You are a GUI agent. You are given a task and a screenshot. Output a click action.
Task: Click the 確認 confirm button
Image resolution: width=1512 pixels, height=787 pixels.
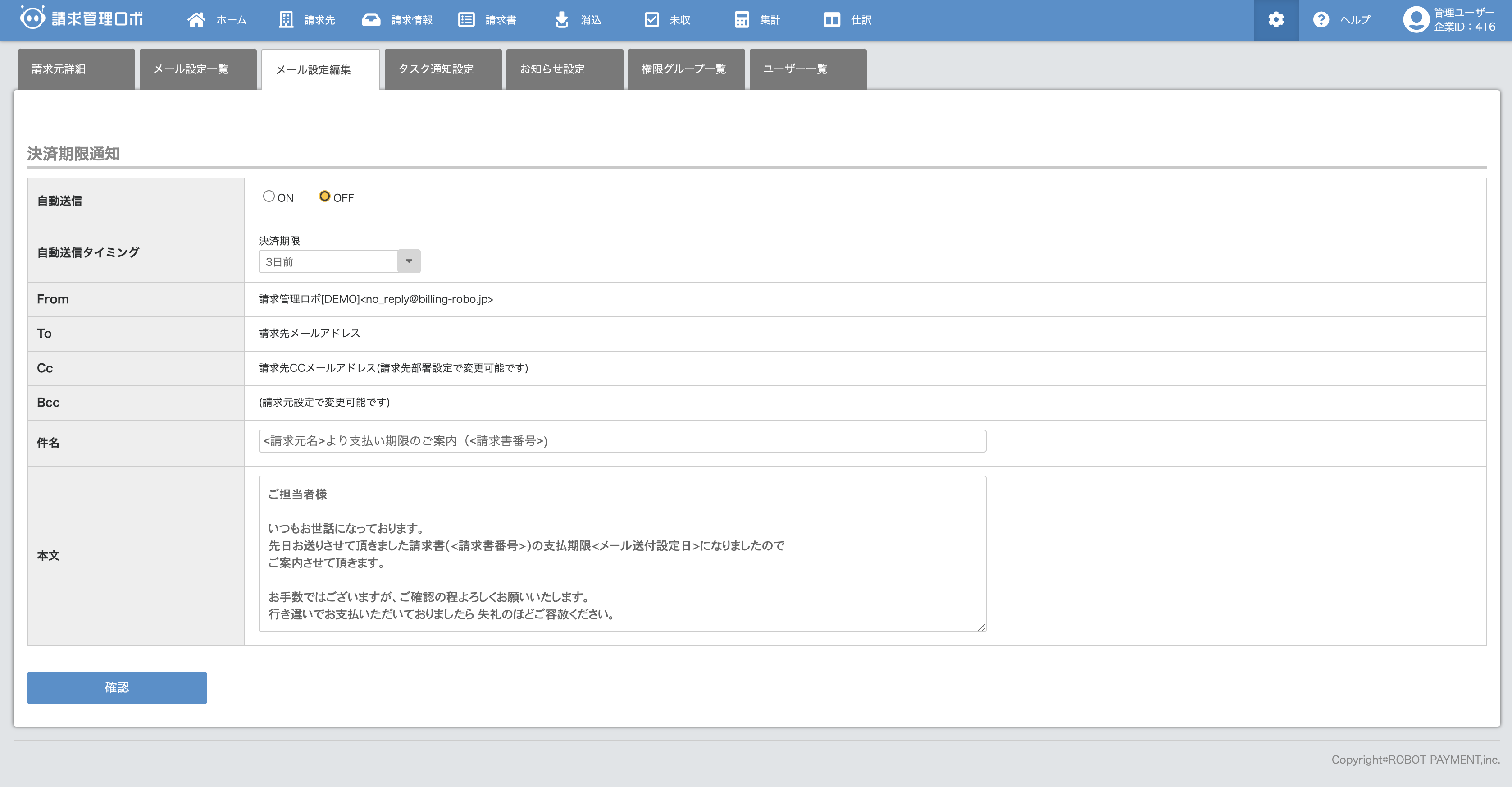click(116, 687)
